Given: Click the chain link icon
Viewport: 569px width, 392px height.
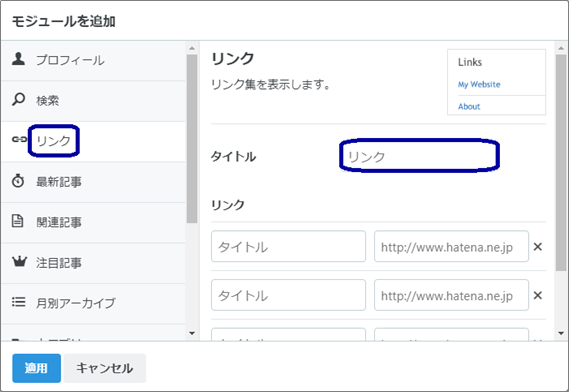Looking at the screenshot, I should click(x=19, y=139).
